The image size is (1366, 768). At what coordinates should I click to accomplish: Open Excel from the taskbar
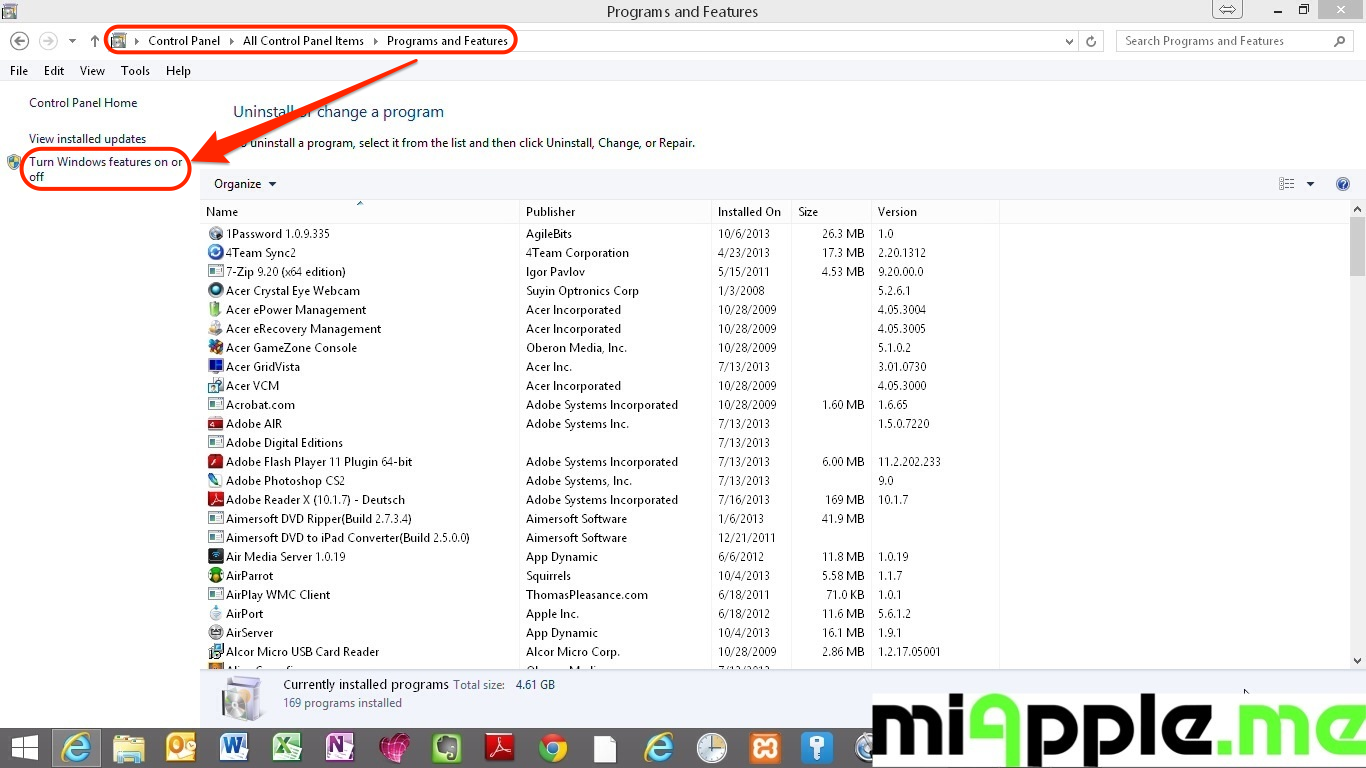click(287, 747)
